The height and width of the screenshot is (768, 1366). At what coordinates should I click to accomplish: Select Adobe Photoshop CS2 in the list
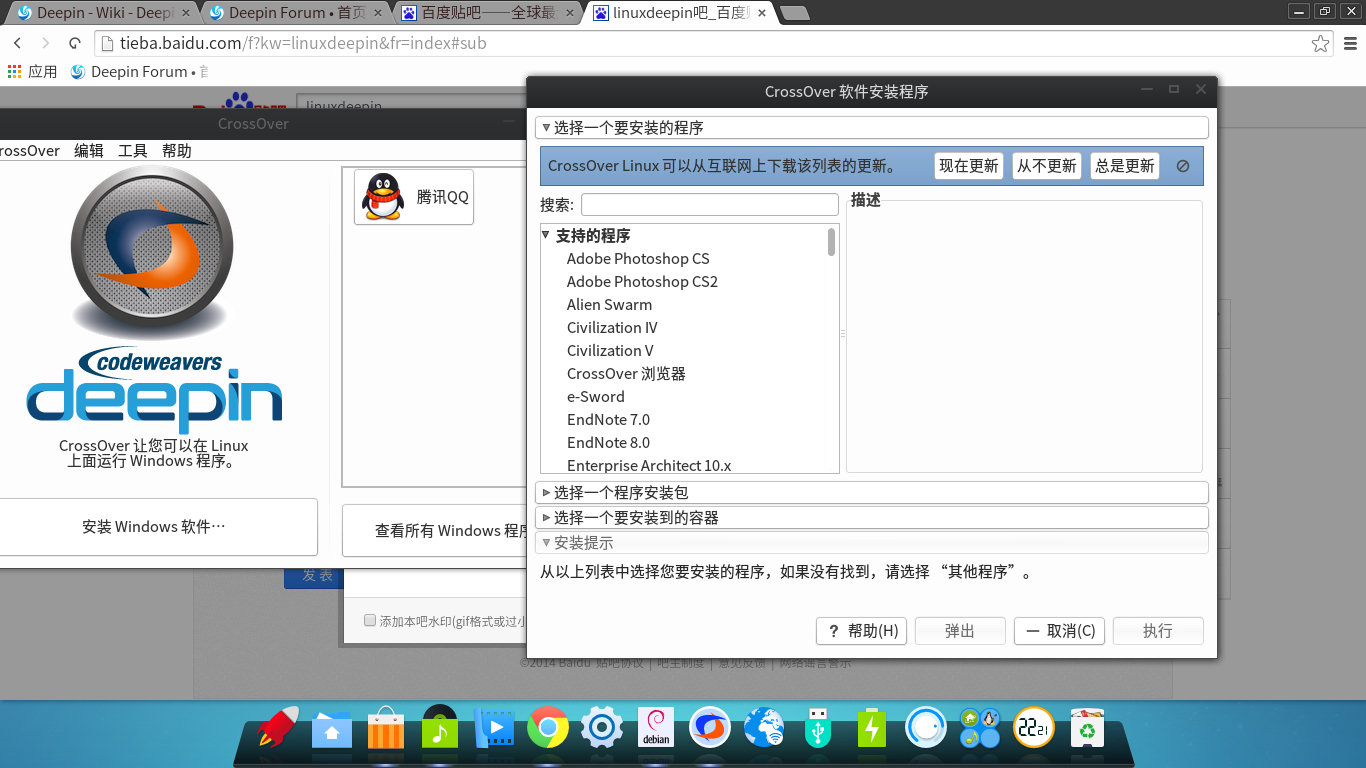pyautogui.click(x=642, y=282)
